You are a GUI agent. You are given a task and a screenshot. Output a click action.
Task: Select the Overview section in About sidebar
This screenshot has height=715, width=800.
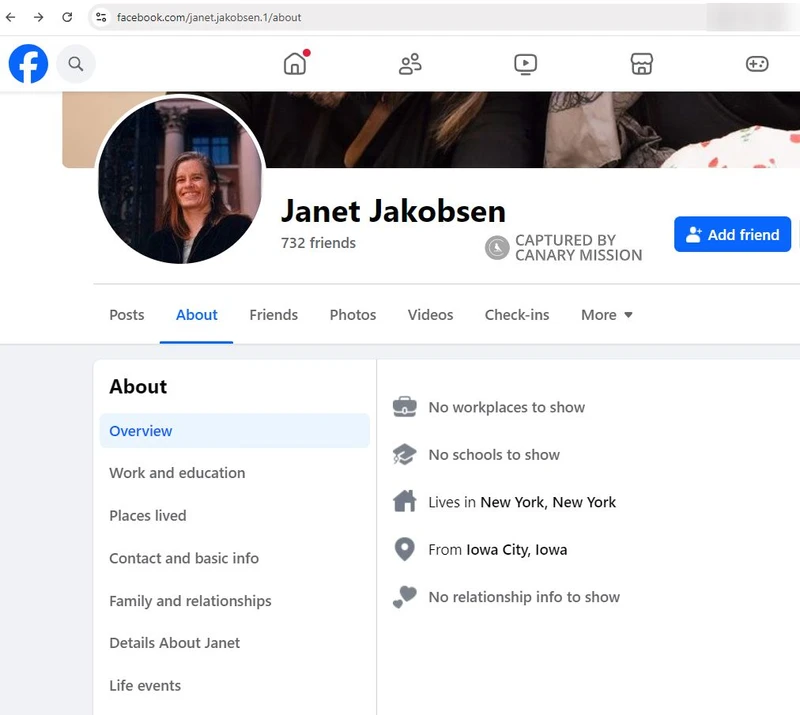140,431
